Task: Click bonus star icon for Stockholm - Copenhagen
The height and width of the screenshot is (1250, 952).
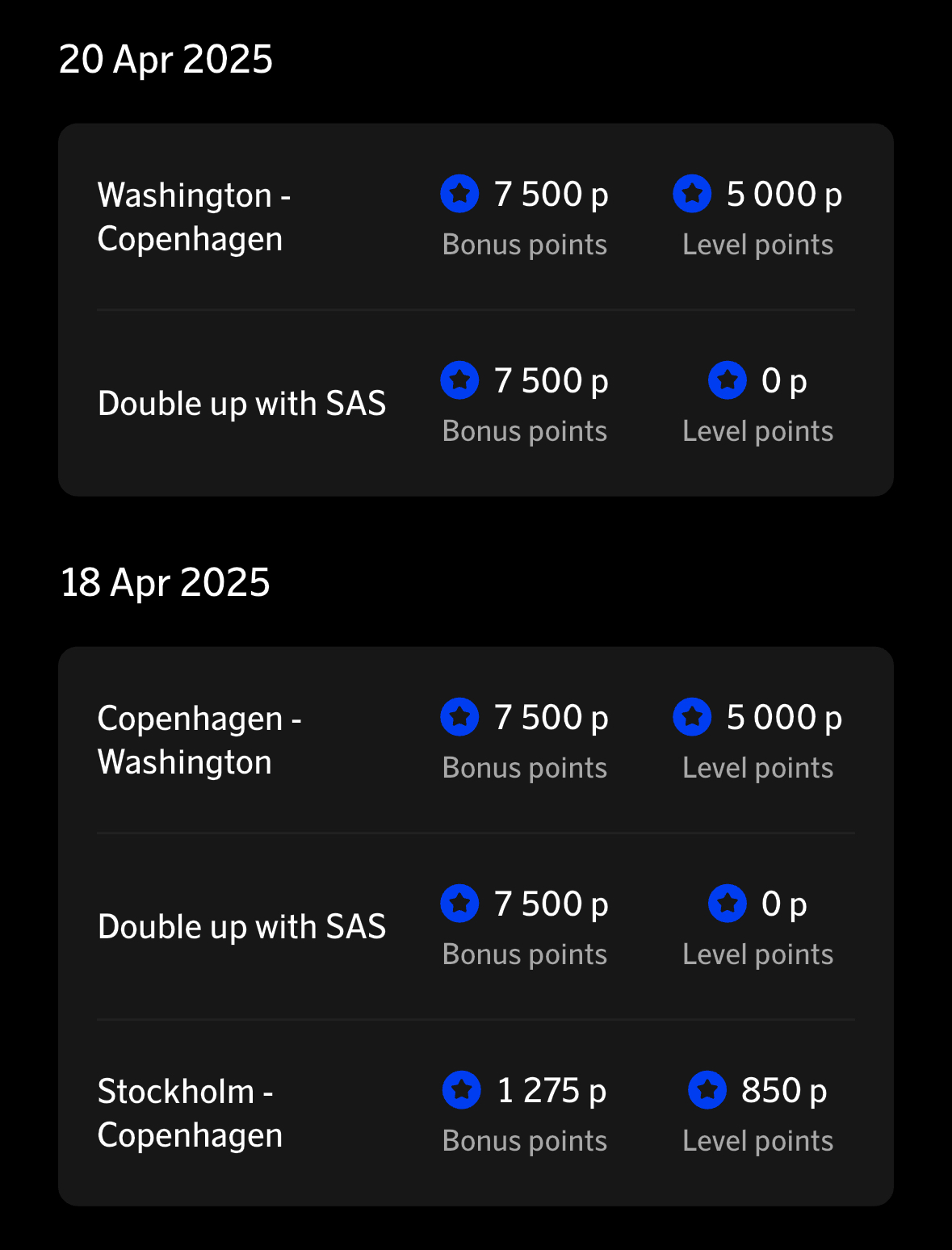Action: (x=462, y=1090)
